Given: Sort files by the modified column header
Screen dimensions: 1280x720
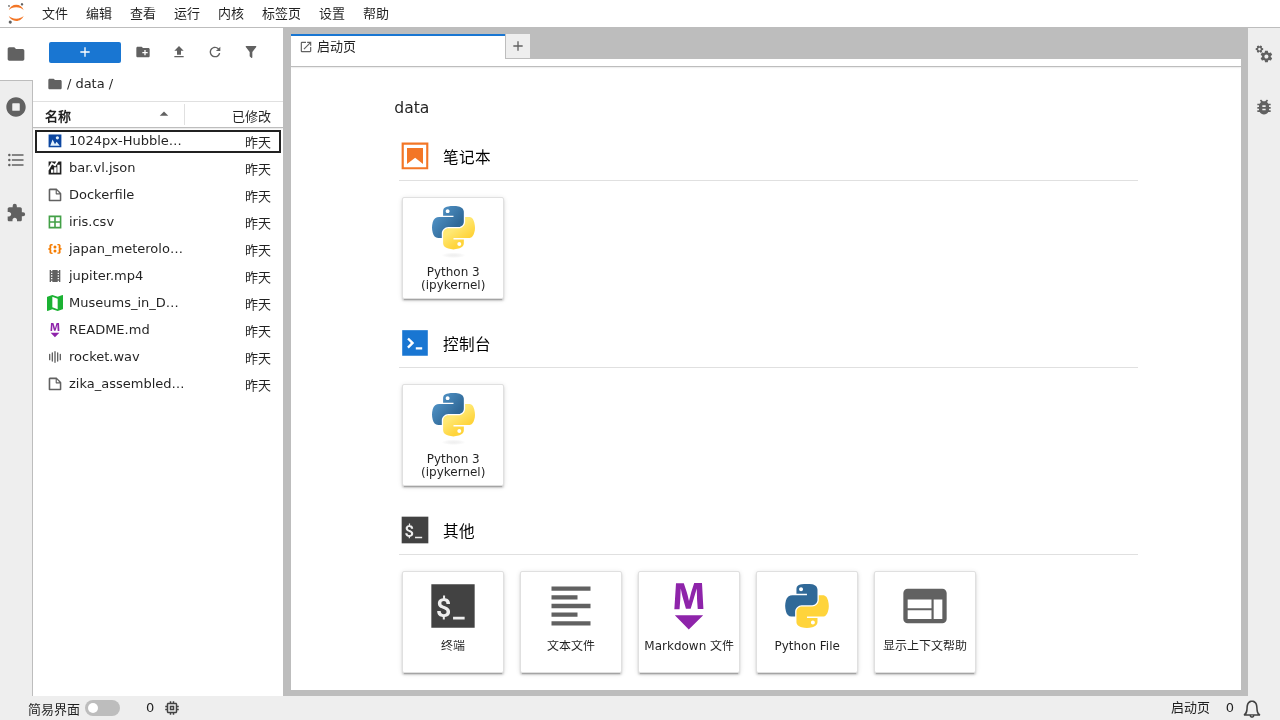Looking at the screenshot, I should [234, 116].
